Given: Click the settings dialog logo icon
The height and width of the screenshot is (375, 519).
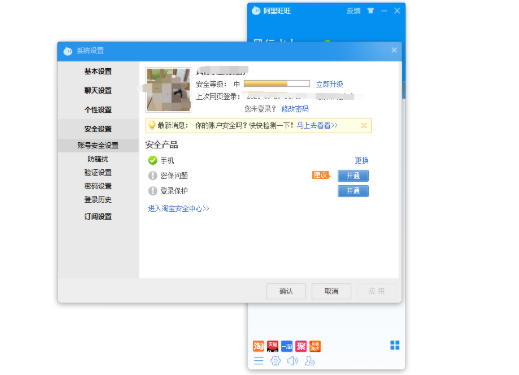Looking at the screenshot, I should pyautogui.click(x=68, y=51).
